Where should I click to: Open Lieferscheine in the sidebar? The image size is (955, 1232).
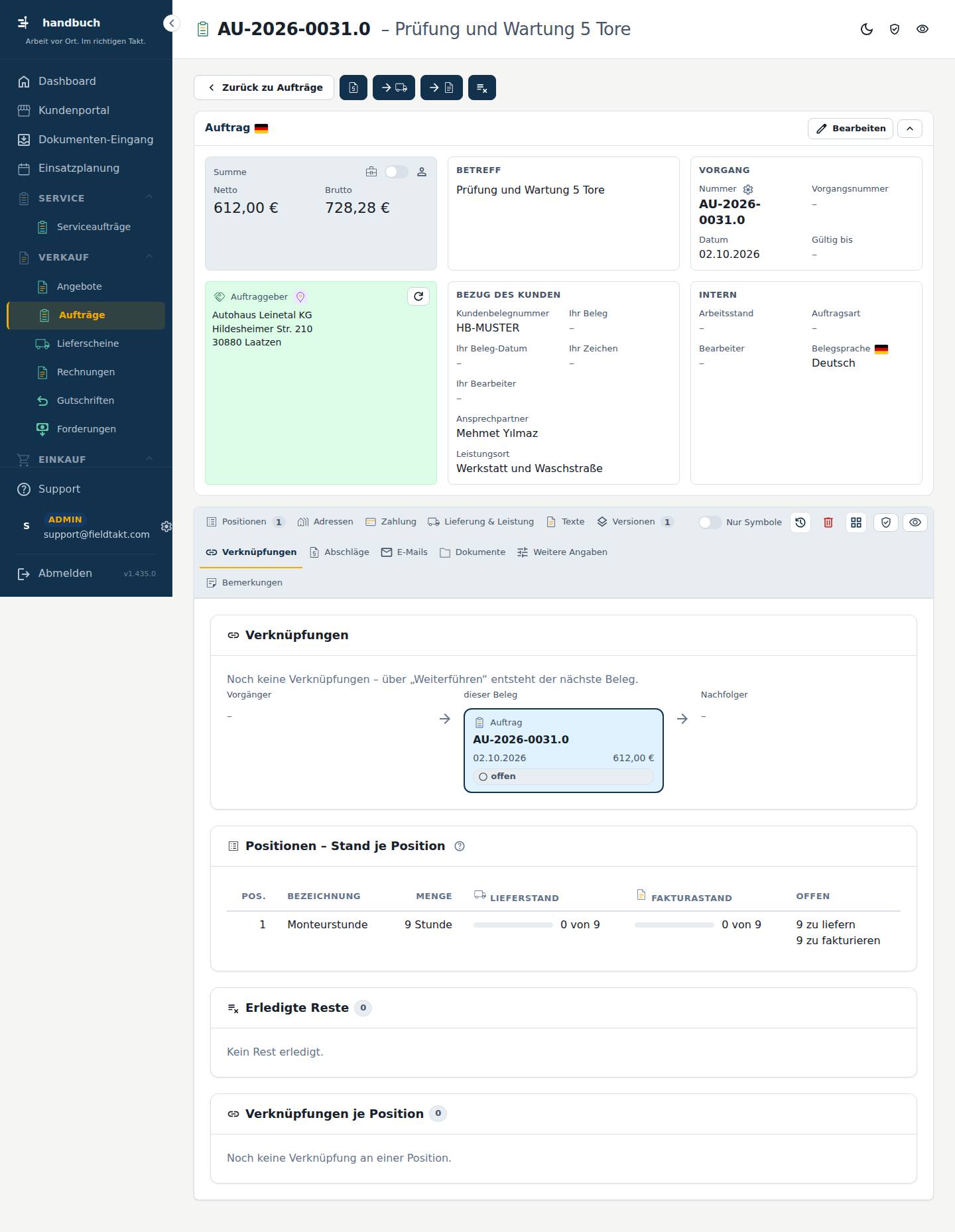86,343
